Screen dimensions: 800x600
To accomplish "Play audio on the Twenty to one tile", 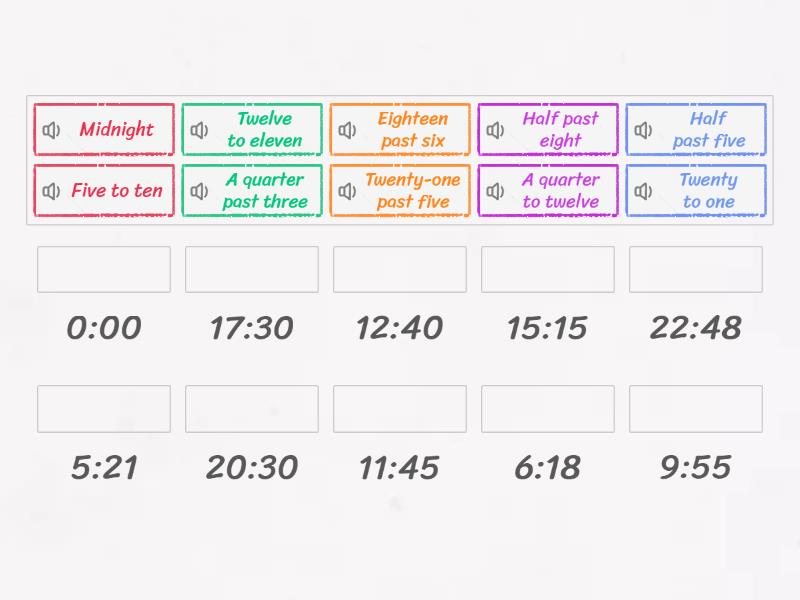I will coord(643,190).
